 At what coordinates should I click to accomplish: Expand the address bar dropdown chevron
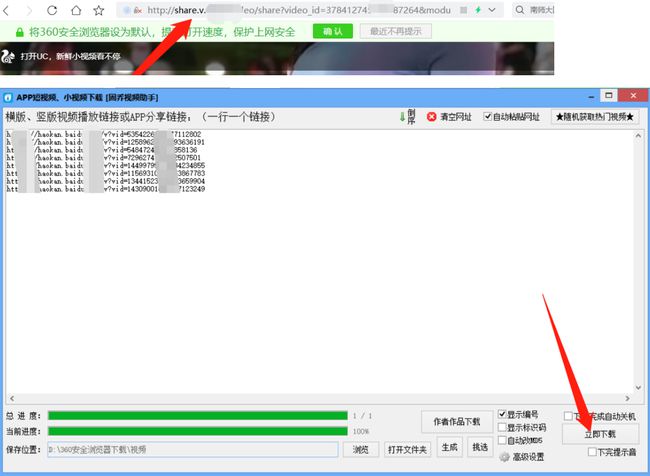point(492,10)
